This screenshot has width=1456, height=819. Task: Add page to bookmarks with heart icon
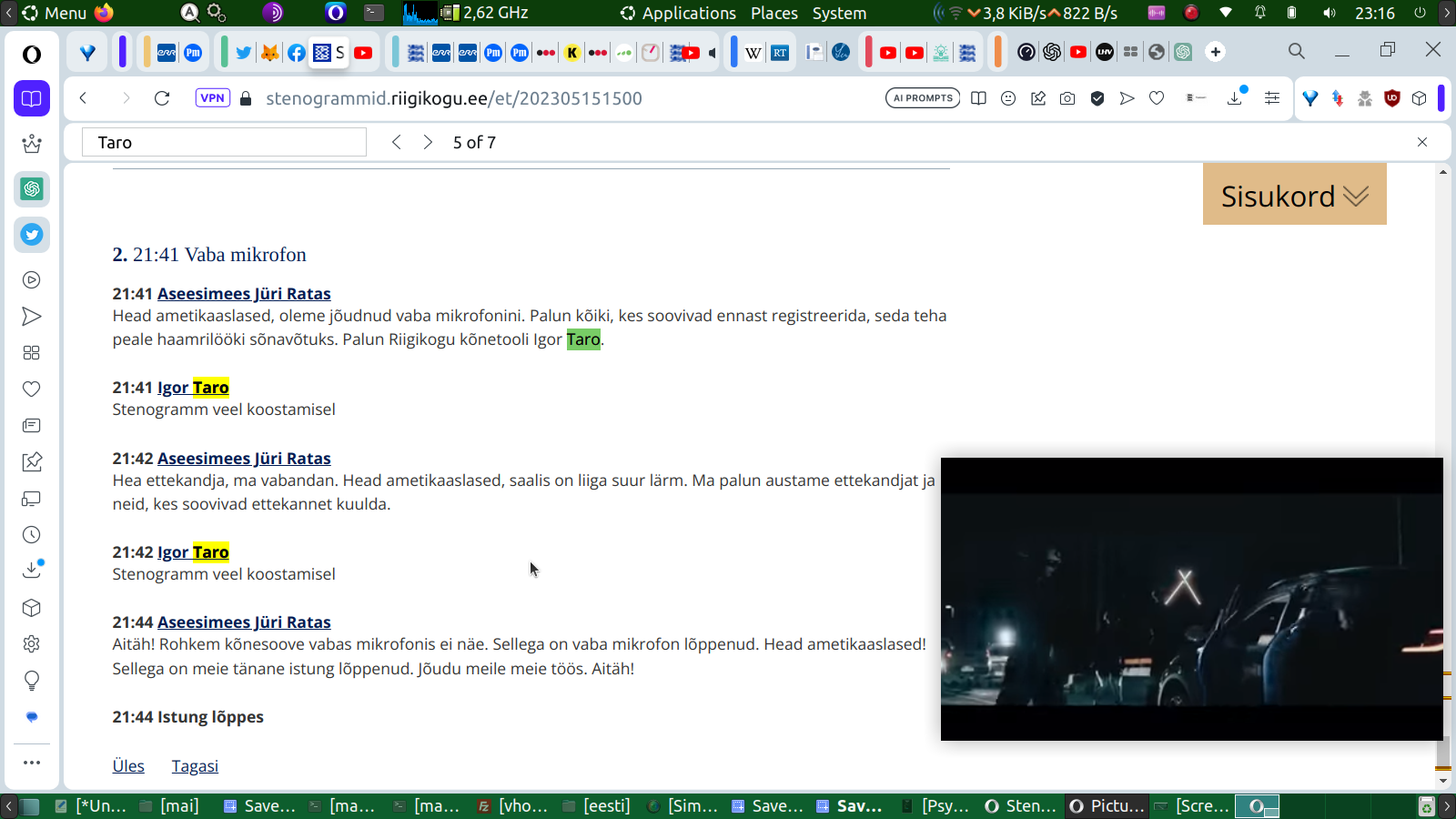click(x=1157, y=98)
